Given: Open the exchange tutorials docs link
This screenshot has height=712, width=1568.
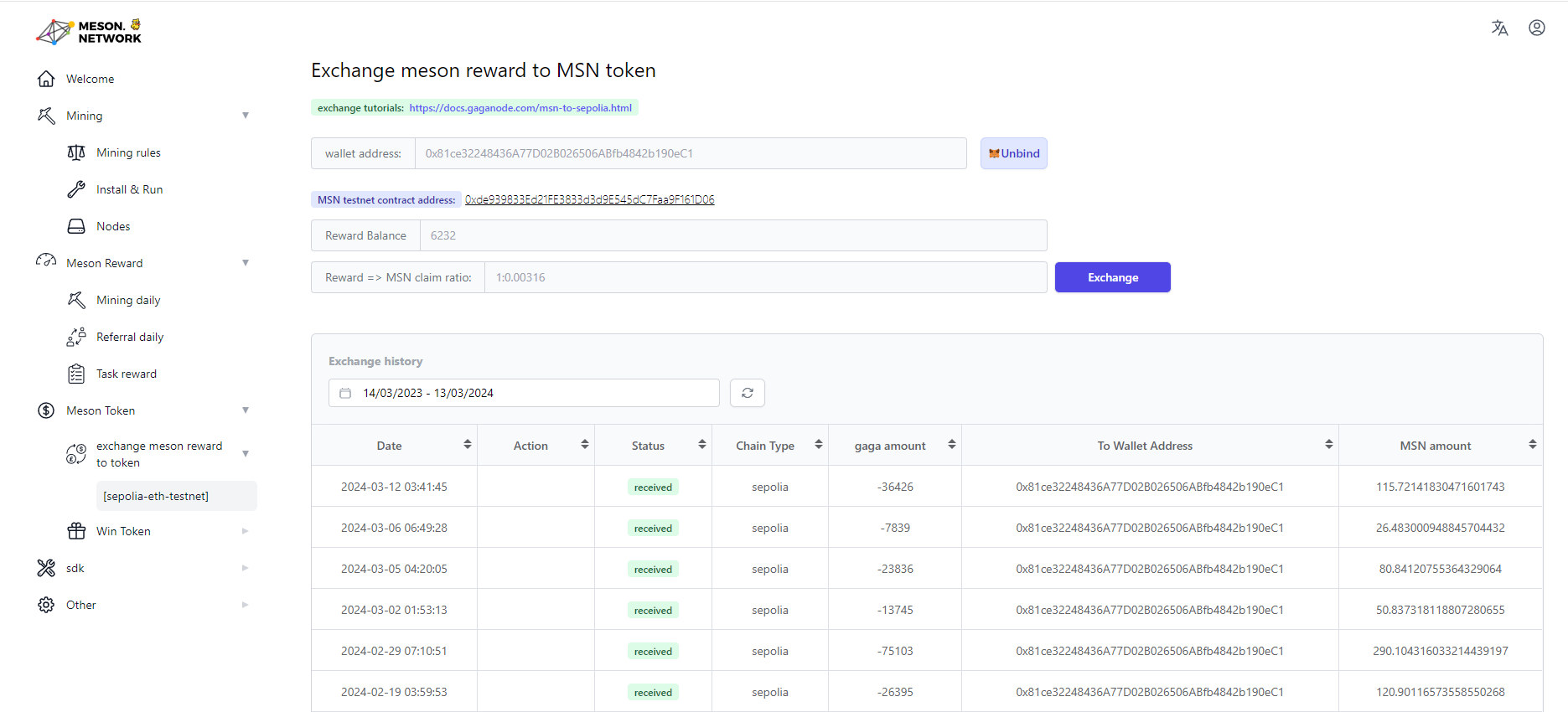Looking at the screenshot, I should (x=520, y=108).
